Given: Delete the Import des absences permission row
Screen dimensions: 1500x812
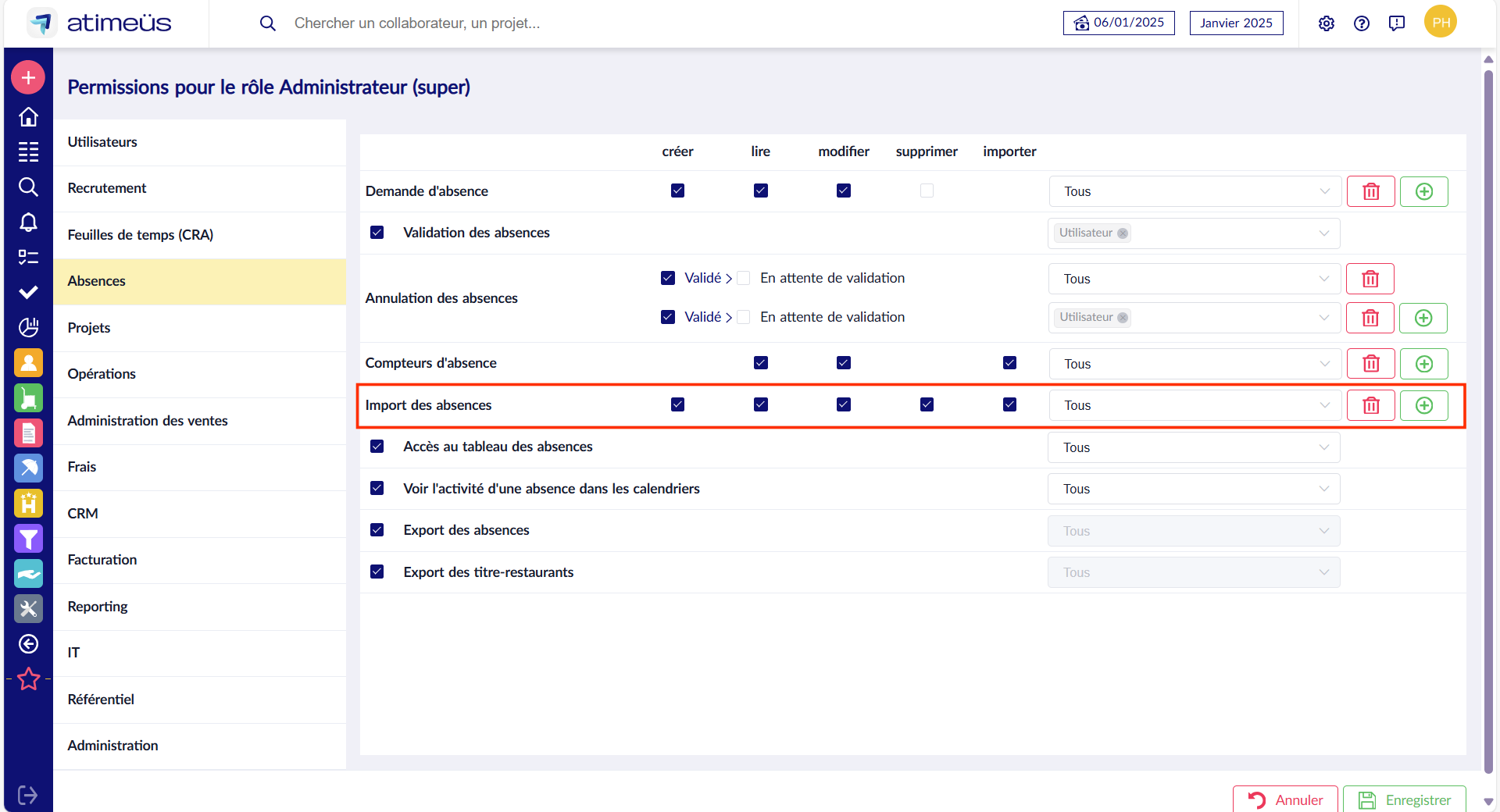Looking at the screenshot, I should pos(1370,405).
